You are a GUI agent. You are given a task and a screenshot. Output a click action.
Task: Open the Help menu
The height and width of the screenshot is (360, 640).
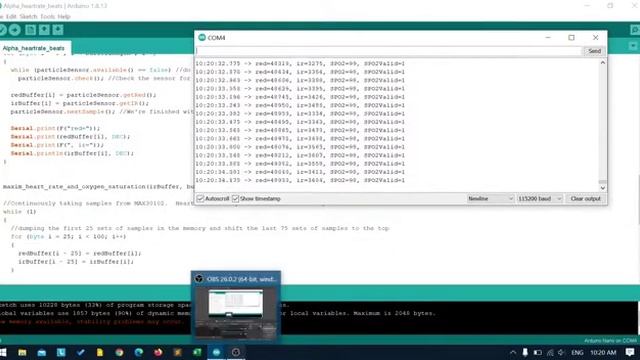coord(64,16)
